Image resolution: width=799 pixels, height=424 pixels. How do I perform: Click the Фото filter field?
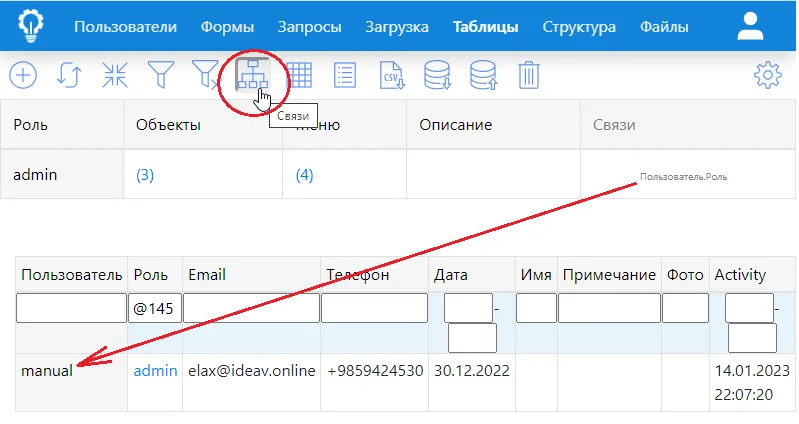[685, 308]
